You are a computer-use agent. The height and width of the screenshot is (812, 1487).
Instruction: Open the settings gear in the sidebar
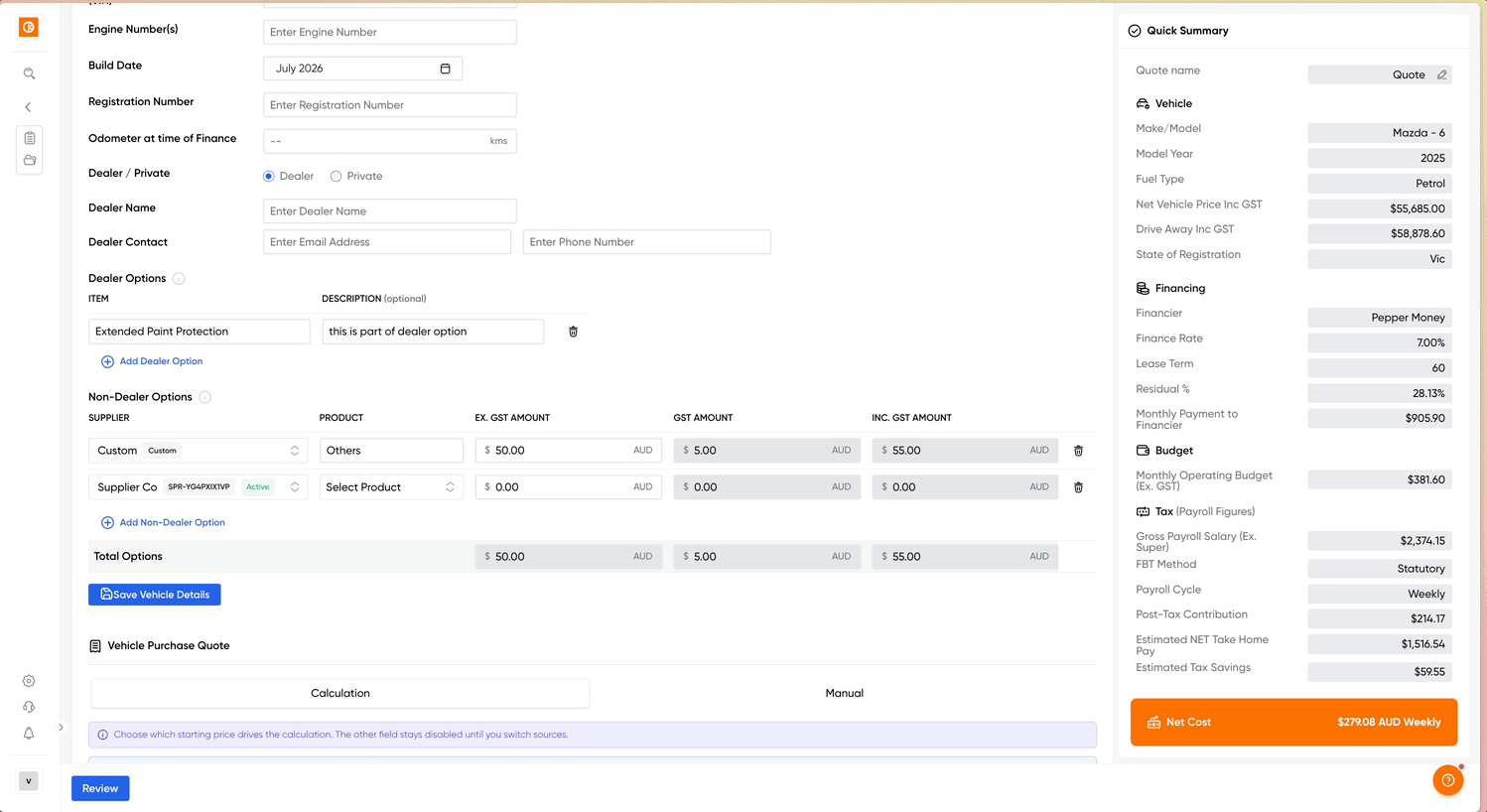click(29, 681)
